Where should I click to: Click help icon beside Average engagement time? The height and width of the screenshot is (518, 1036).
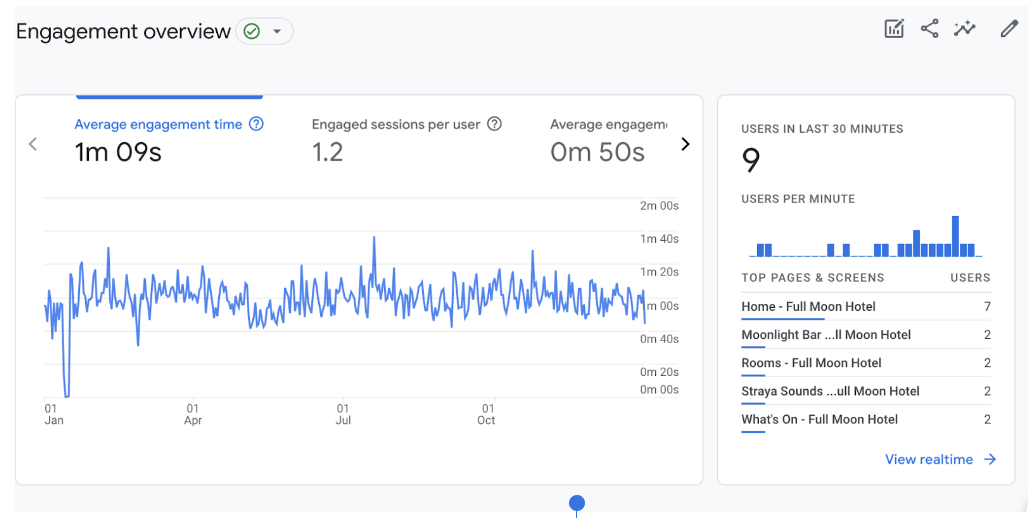[x=256, y=124]
